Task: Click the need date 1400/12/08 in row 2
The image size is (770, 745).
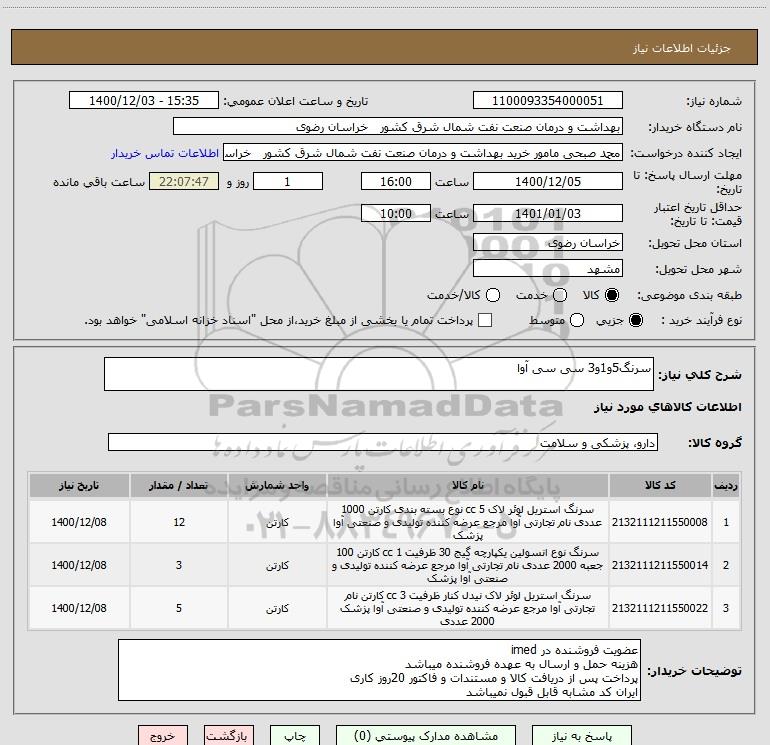Action: pyautogui.click(x=79, y=565)
